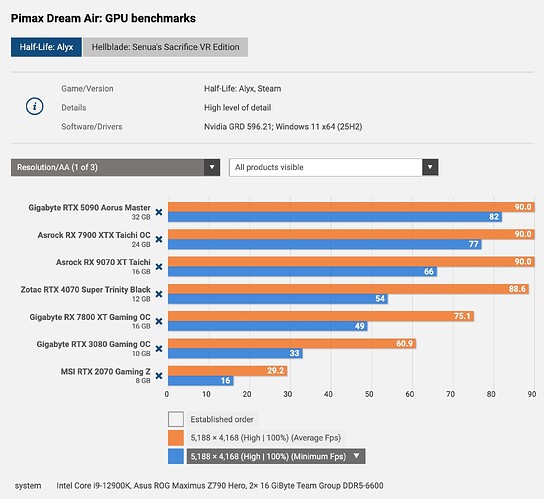
Task: Click the info circle icon
Action: tap(35, 106)
